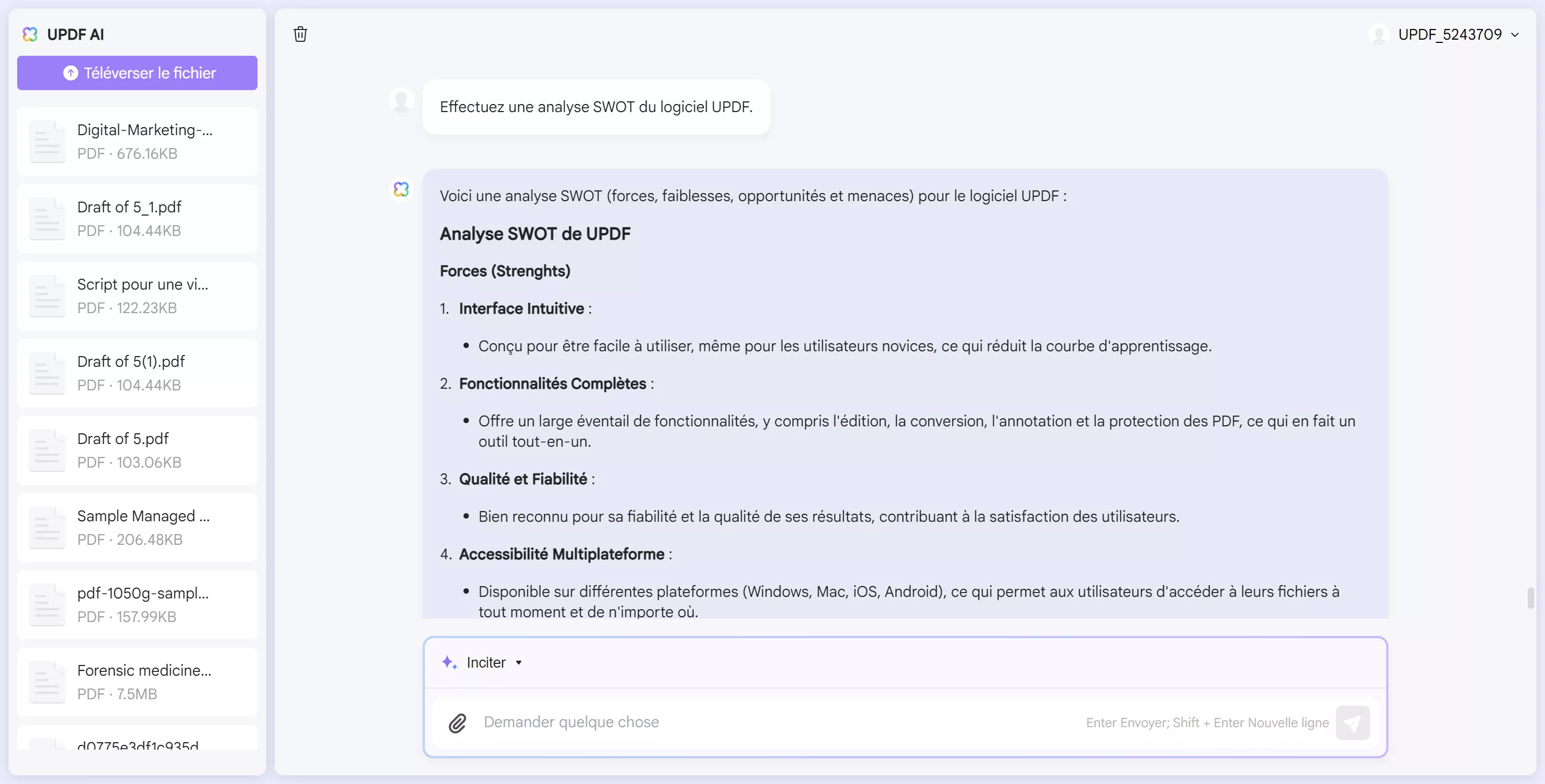The width and height of the screenshot is (1545, 784).
Task: Click the PDF icon of Forensic medicine file
Action: (x=47, y=682)
